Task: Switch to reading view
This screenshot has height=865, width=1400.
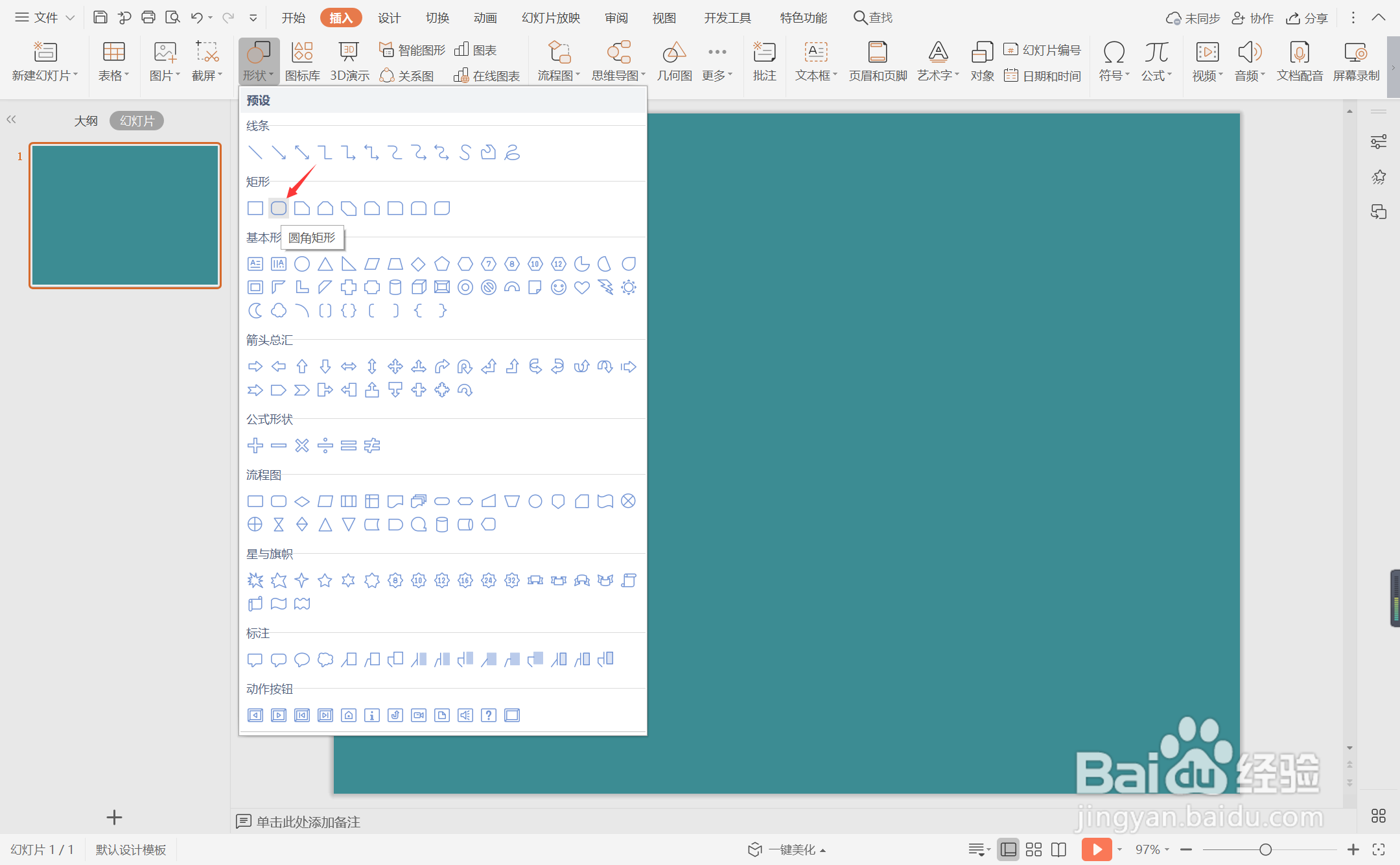Action: 1058,849
